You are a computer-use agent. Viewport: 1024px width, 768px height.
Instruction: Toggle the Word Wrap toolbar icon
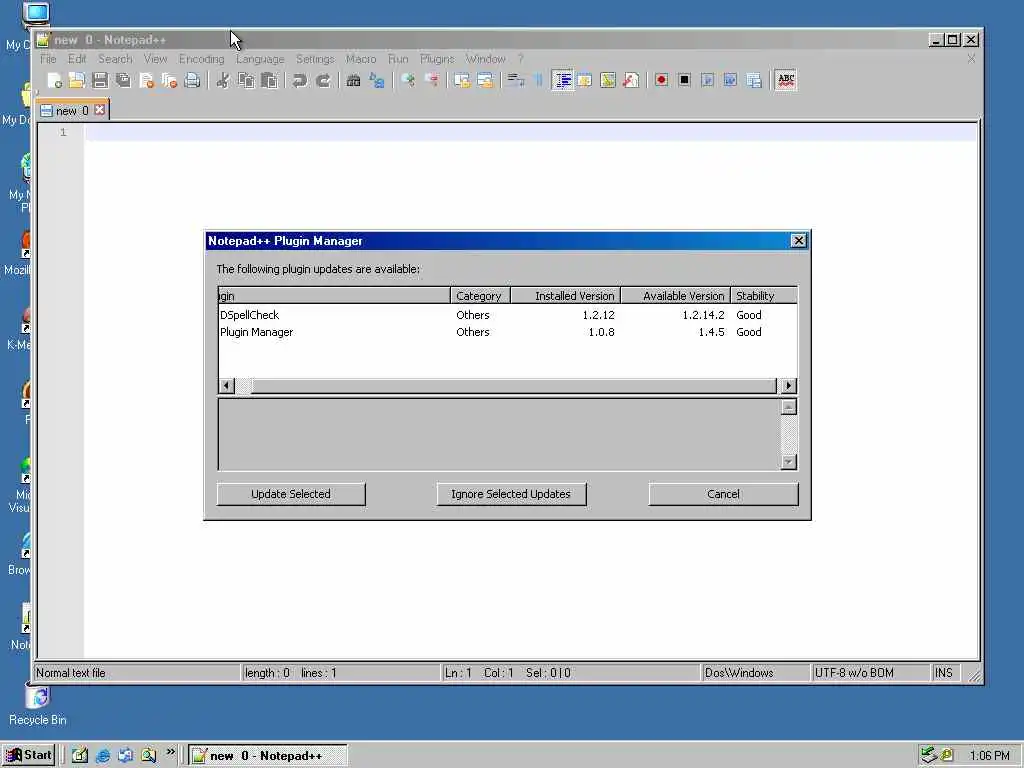tap(516, 80)
